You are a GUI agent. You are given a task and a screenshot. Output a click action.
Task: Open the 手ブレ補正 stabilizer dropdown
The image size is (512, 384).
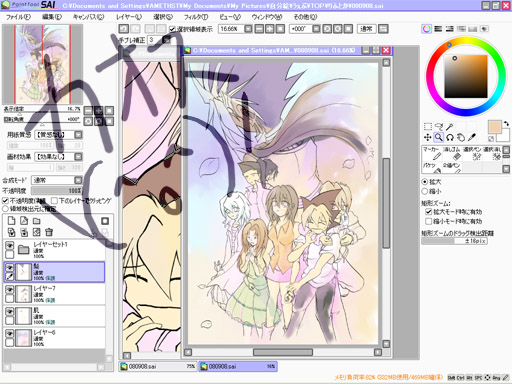(166, 40)
